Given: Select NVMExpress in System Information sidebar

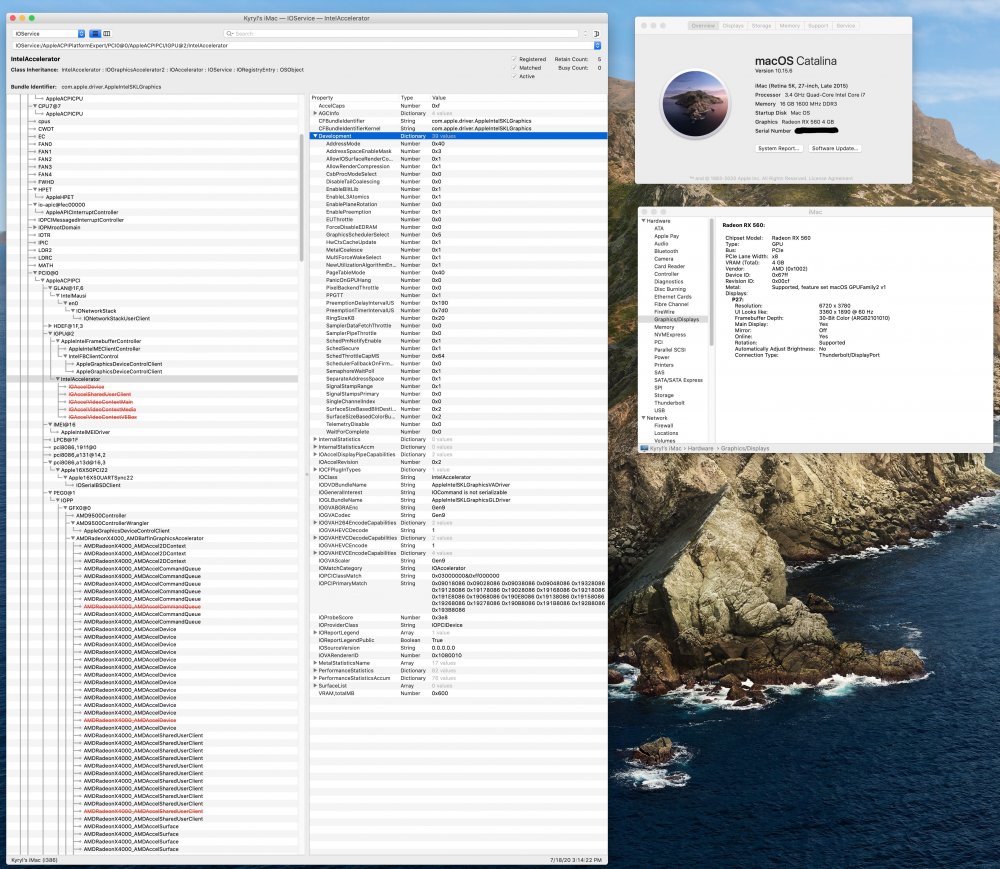Looking at the screenshot, I should coord(670,334).
